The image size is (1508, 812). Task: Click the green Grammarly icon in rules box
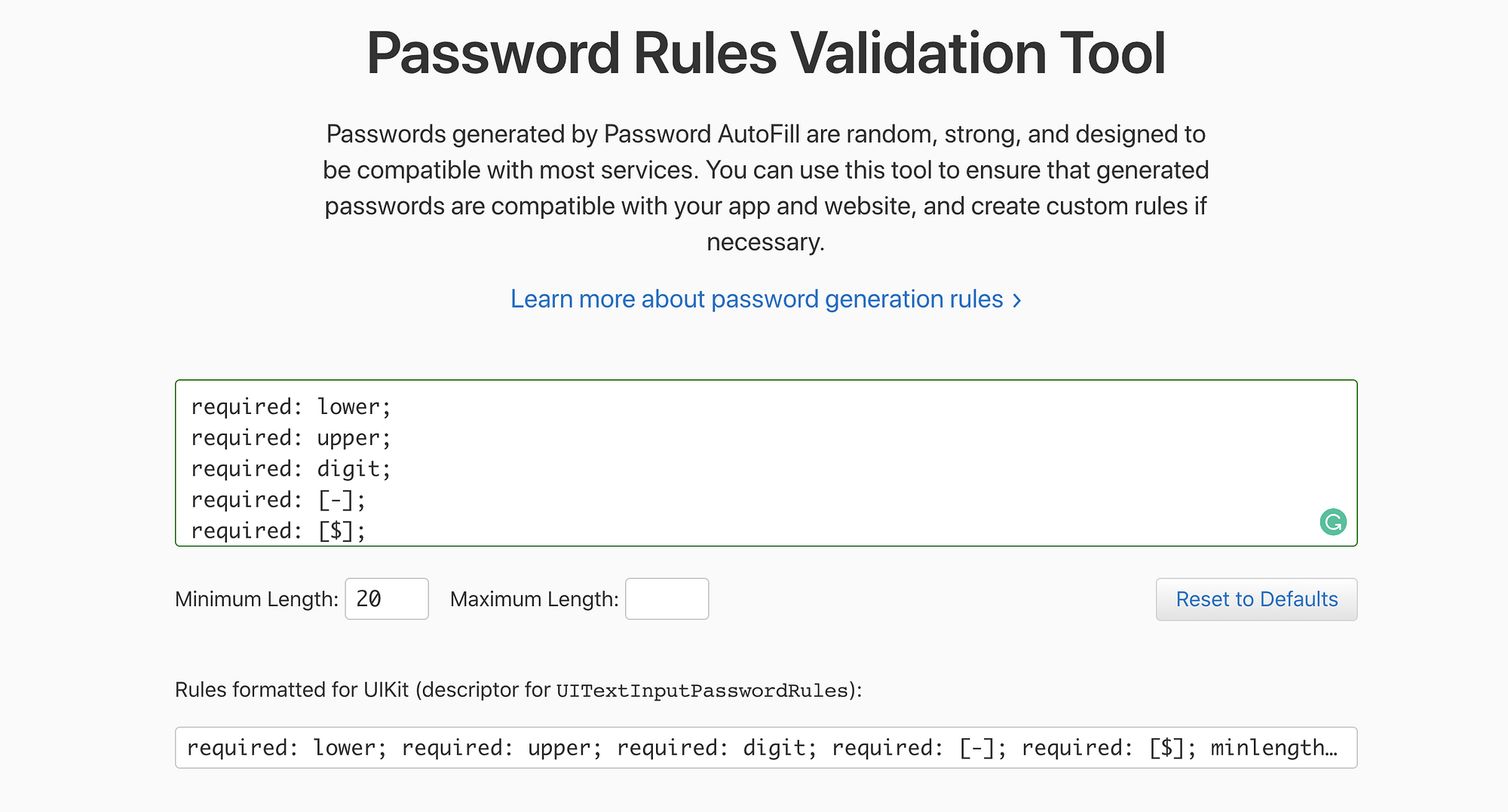tap(1333, 522)
